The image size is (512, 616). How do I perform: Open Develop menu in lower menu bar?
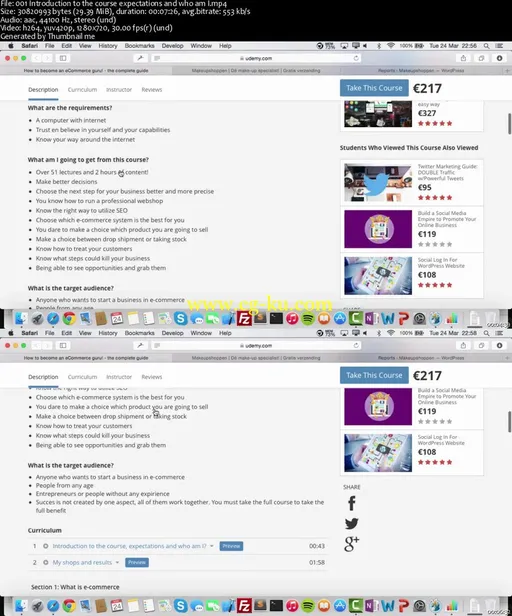pyautogui.click(x=173, y=333)
